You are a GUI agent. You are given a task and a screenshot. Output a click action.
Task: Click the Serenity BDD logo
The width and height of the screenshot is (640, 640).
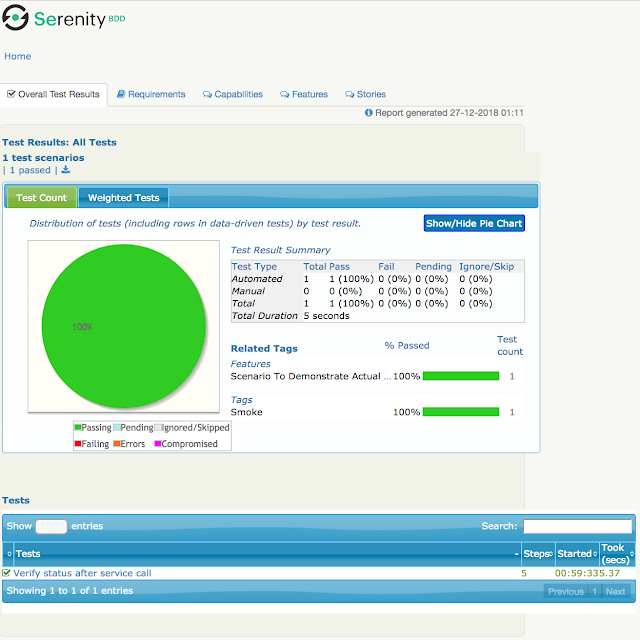click(64, 18)
